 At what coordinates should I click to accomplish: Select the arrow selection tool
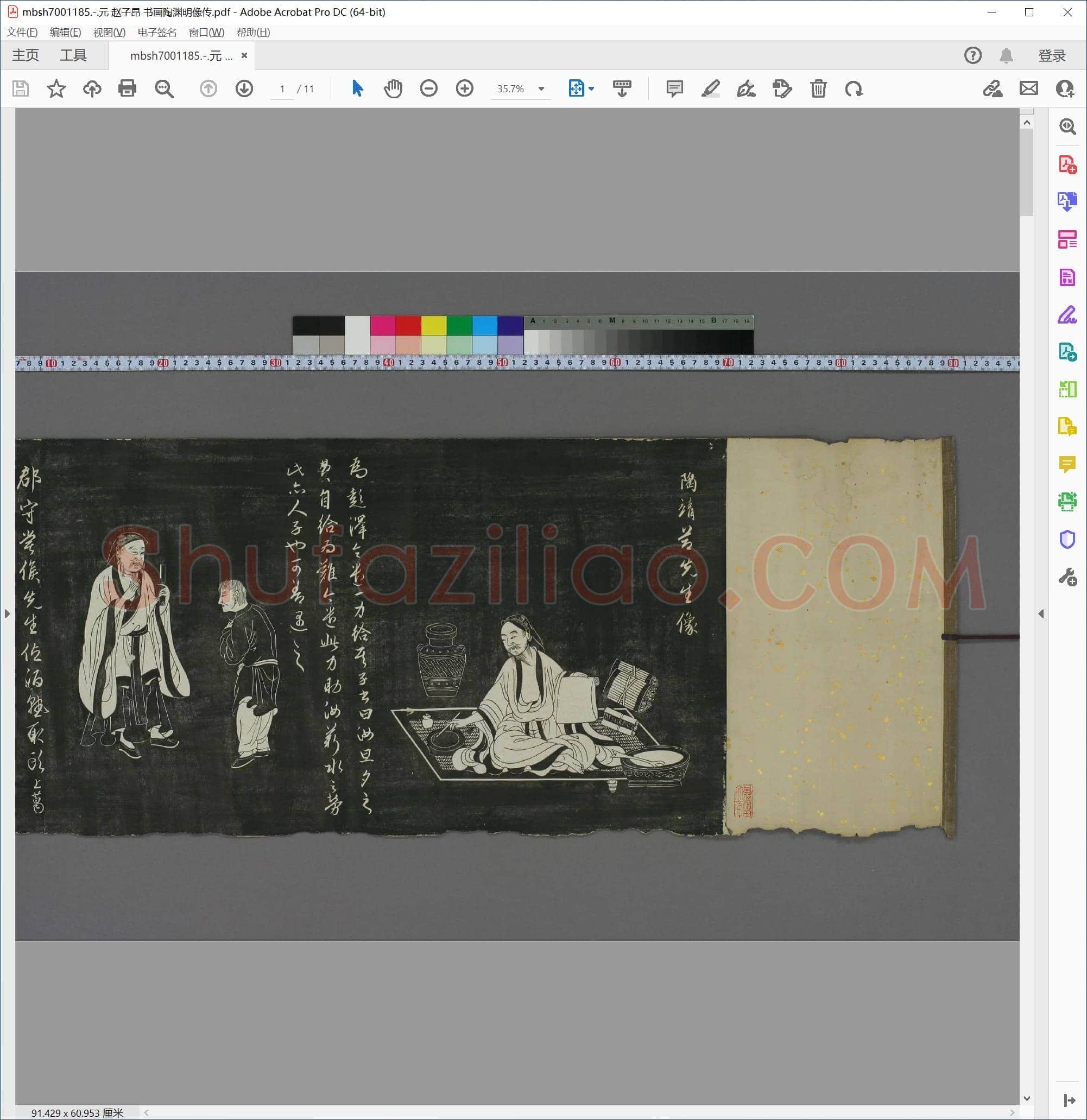pos(358,88)
